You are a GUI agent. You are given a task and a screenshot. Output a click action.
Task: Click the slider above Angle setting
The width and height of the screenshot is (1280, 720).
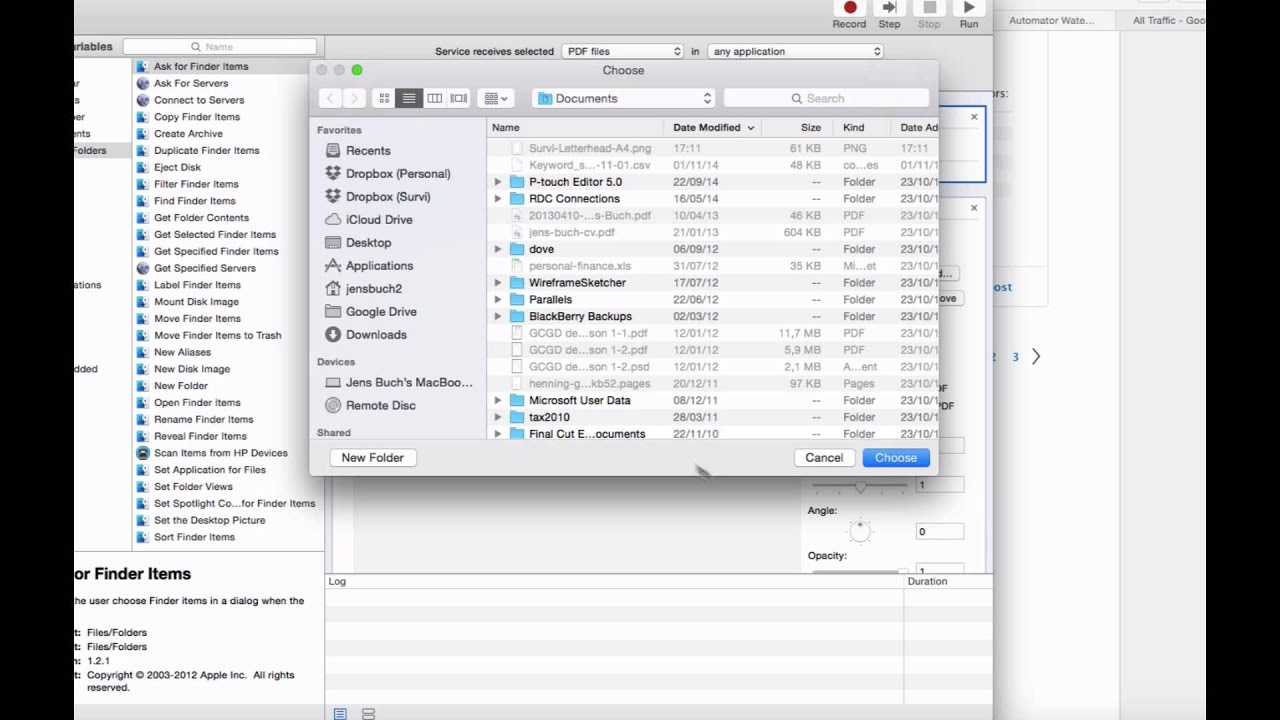[x=860, y=486]
